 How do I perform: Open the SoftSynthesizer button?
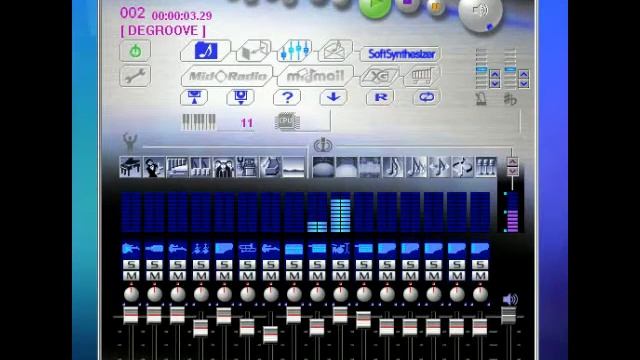pos(401,54)
